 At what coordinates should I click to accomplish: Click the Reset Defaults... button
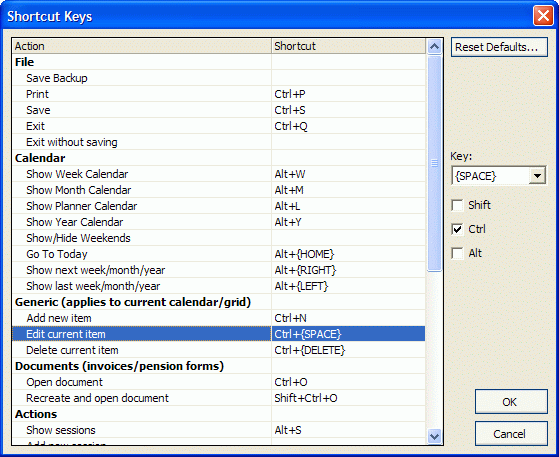[x=499, y=47]
